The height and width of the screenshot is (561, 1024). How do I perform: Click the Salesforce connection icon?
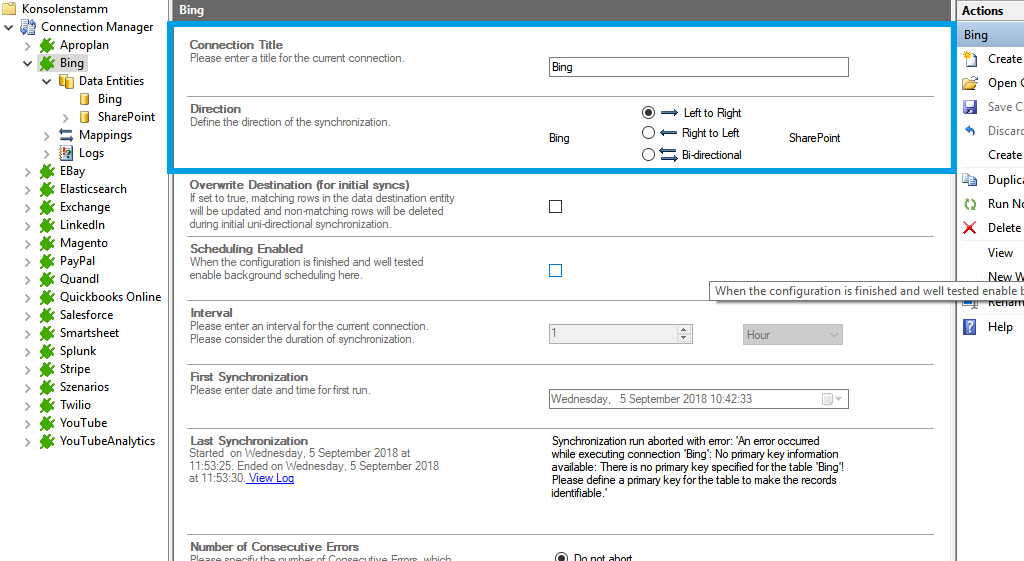[x=47, y=315]
